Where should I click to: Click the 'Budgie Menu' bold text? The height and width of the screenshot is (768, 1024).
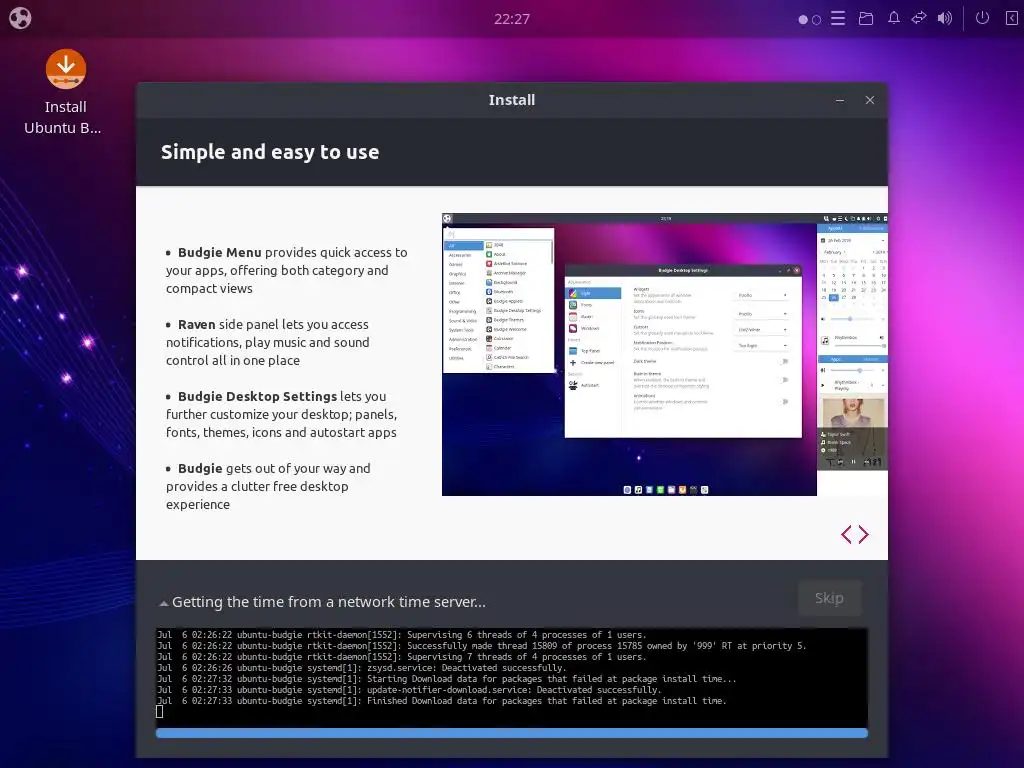click(x=219, y=252)
